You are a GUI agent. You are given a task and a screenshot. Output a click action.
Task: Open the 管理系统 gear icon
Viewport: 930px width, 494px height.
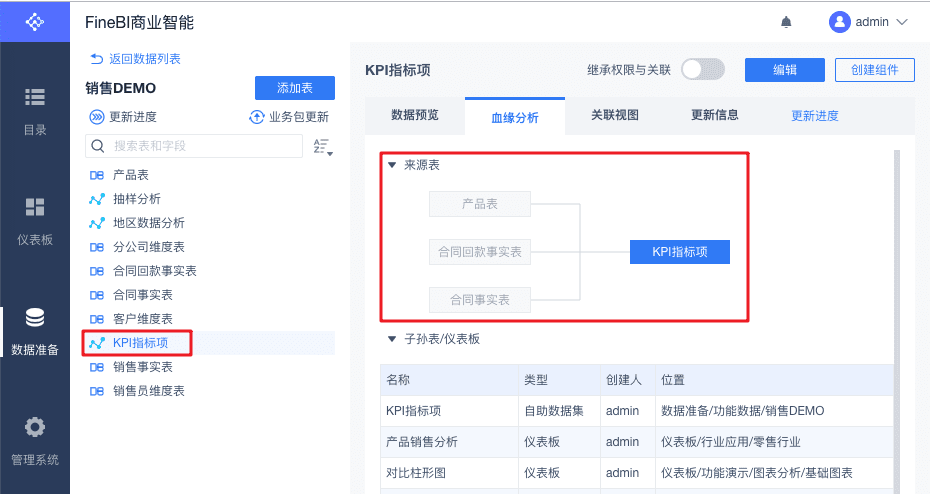(x=35, y=428)
